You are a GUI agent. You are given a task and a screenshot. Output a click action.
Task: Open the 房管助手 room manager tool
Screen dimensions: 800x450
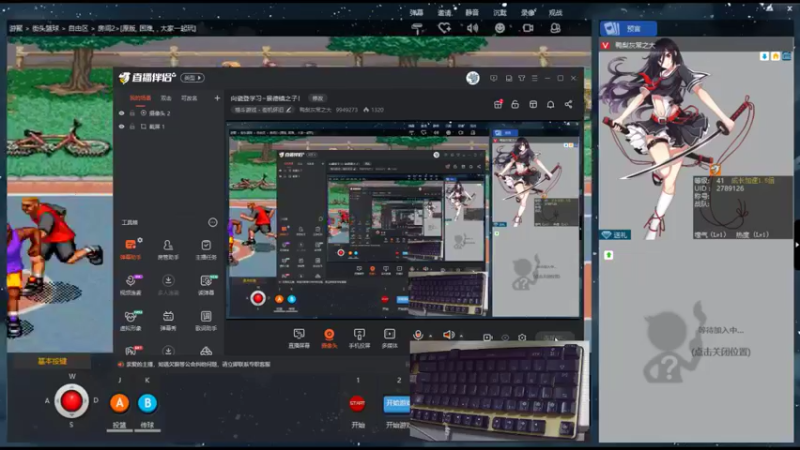point(168,248)
